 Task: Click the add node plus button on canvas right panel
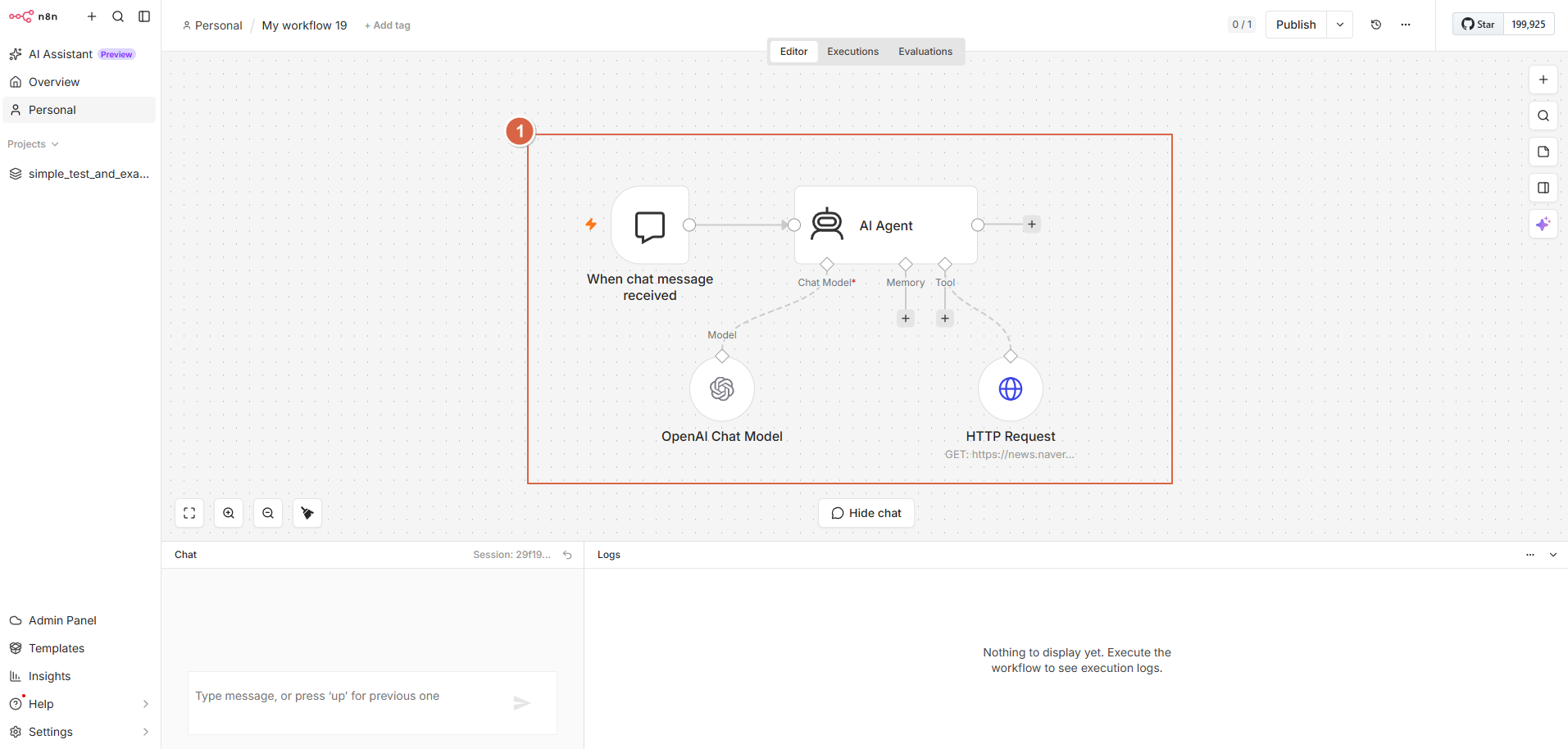click(x=1543, y=79)
